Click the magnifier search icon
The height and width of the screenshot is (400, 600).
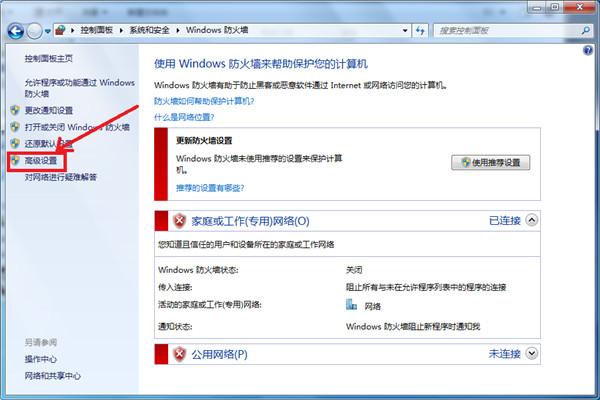pos(585,30)
